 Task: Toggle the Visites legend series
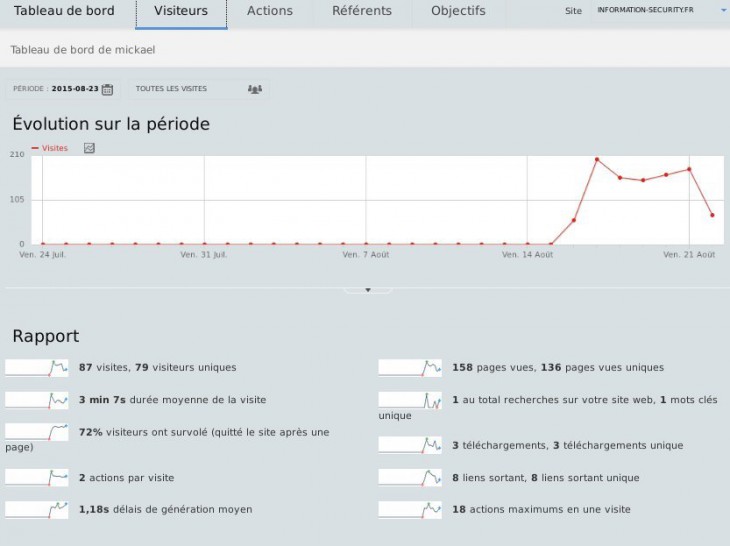click(50, 148)
